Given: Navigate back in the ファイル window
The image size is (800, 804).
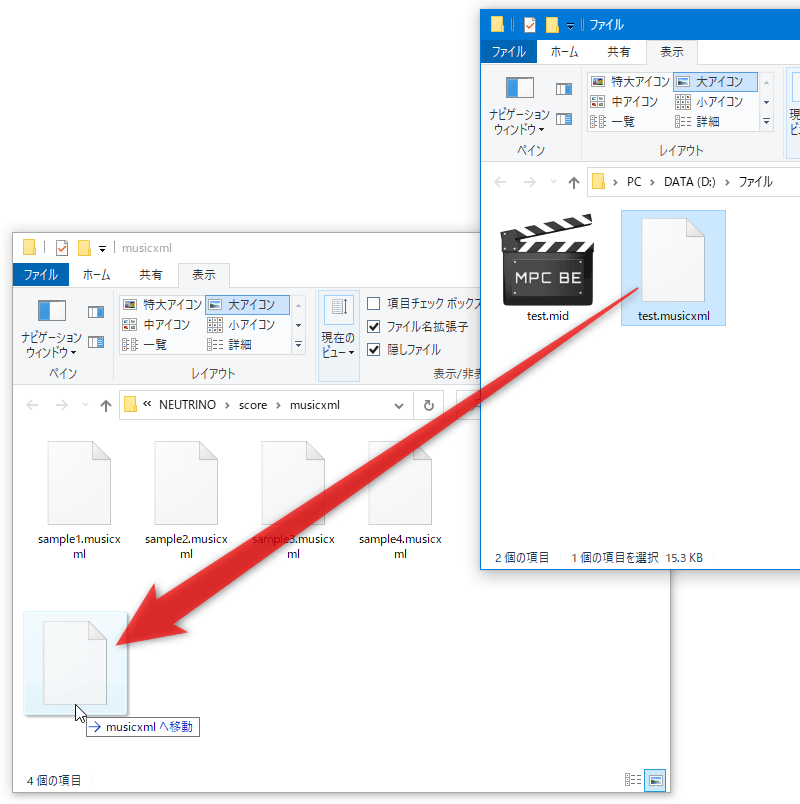Looking at the screenshot, I should click(x=501, y=183).
